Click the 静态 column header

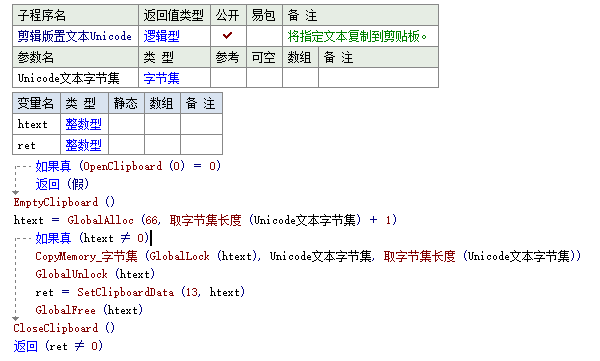tap(126, 103)
